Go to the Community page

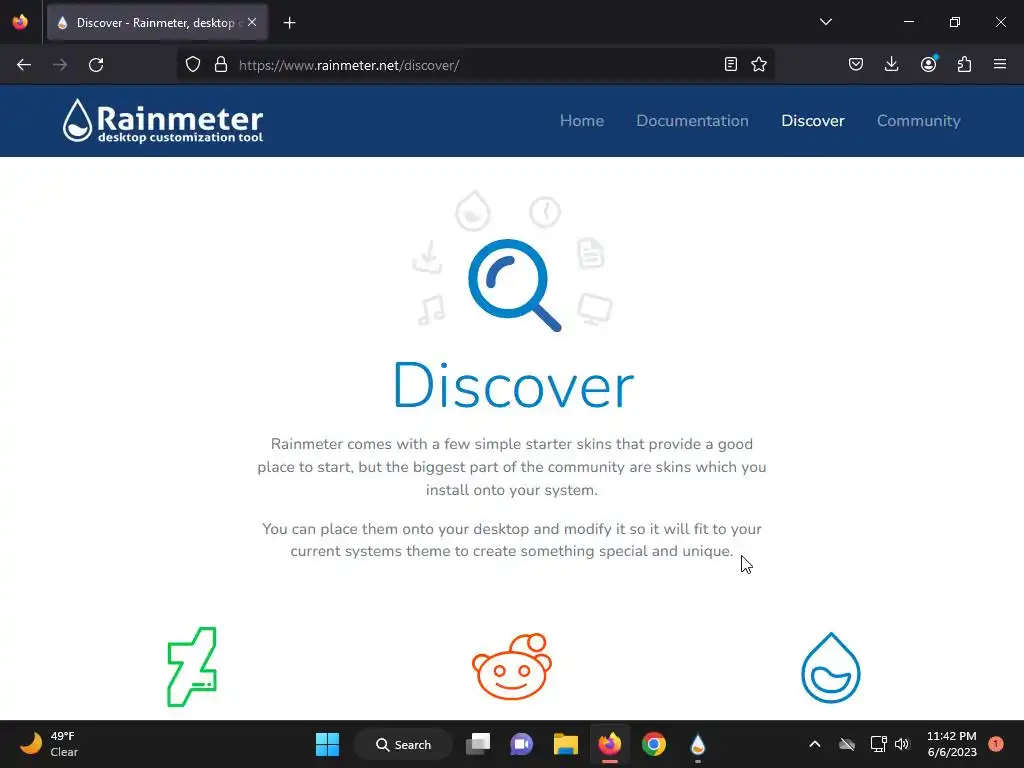coord(918,121)
